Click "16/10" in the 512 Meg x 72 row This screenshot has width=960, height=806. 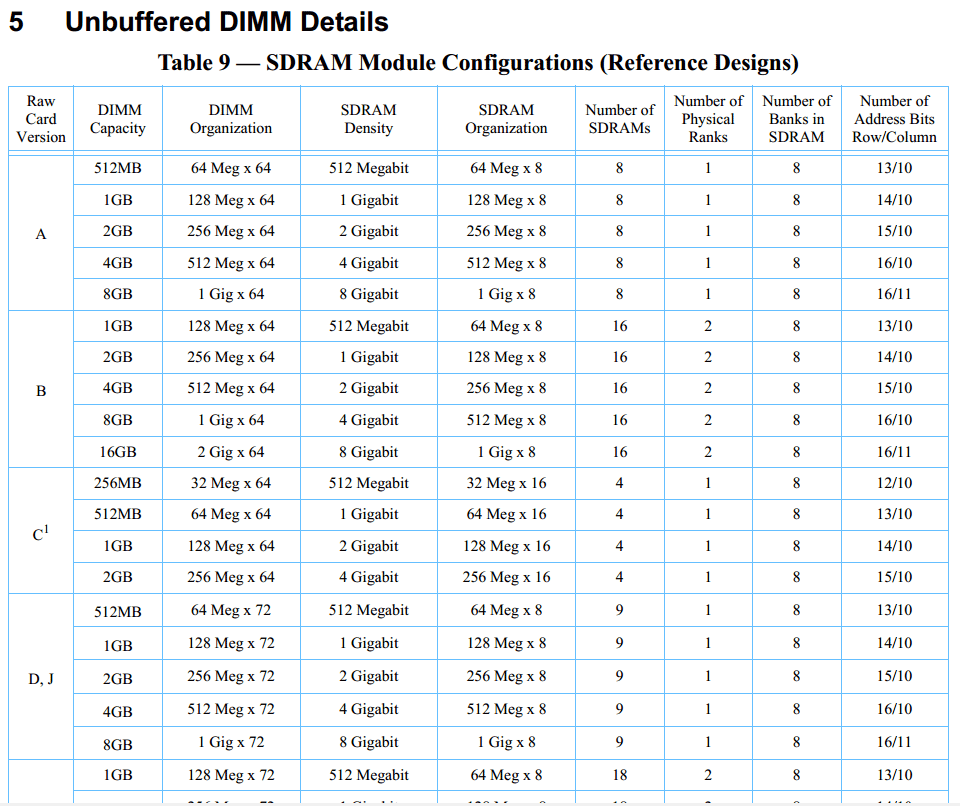894,709
